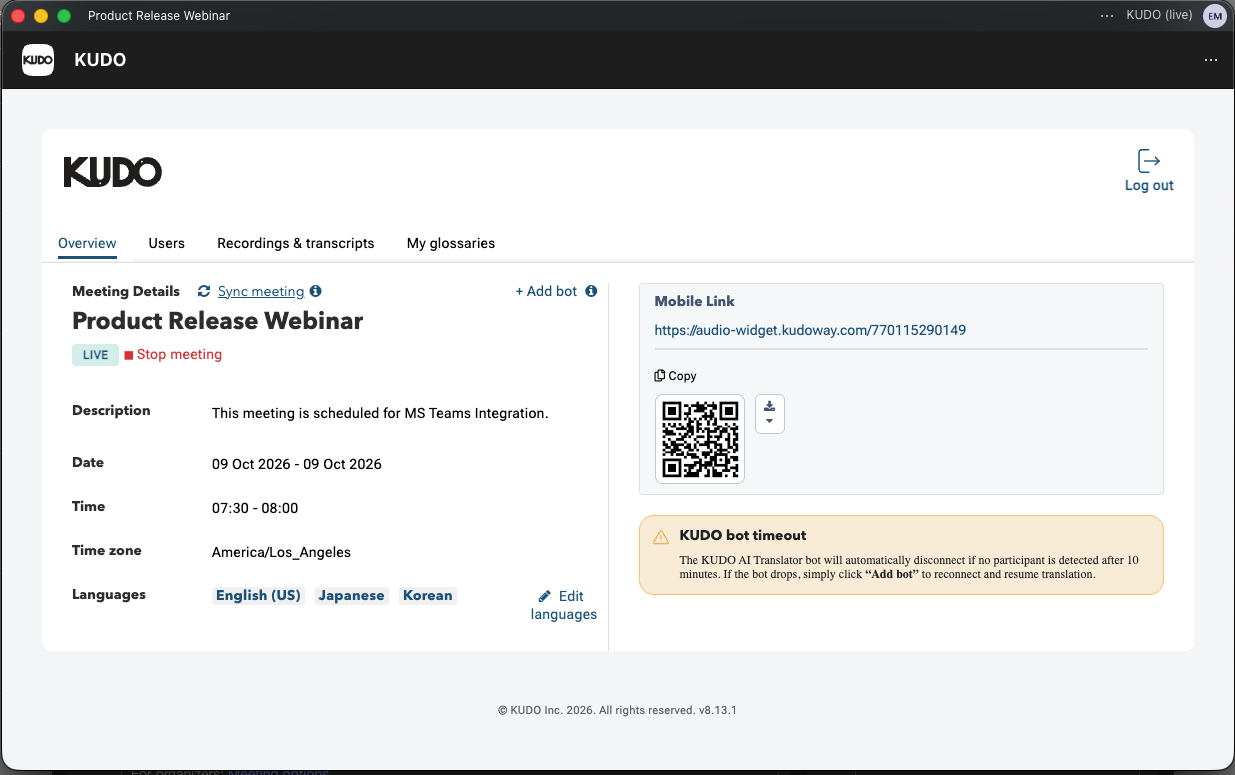Image resolution: width=1235 pixels, height=775 pixels.
Task: Copy the mobile link
Action: click(676, 376)
